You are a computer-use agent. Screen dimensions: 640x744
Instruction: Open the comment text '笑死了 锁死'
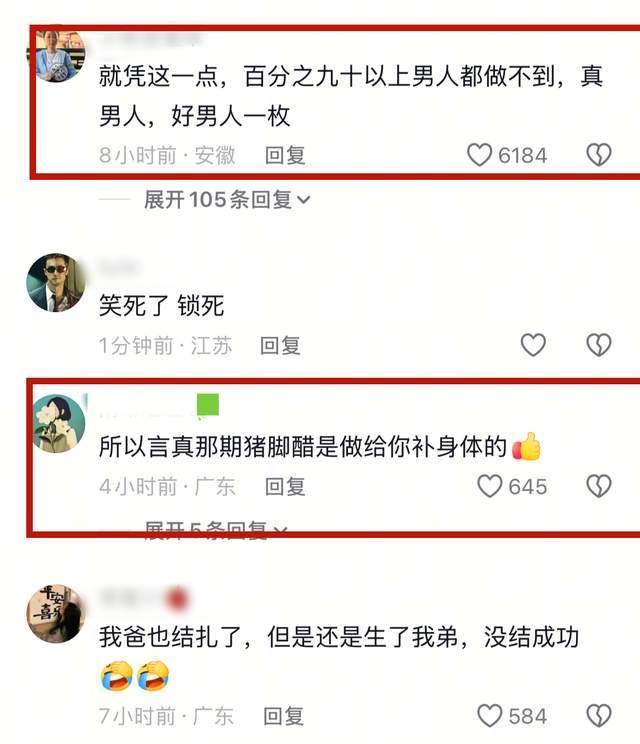pos(161,306)
